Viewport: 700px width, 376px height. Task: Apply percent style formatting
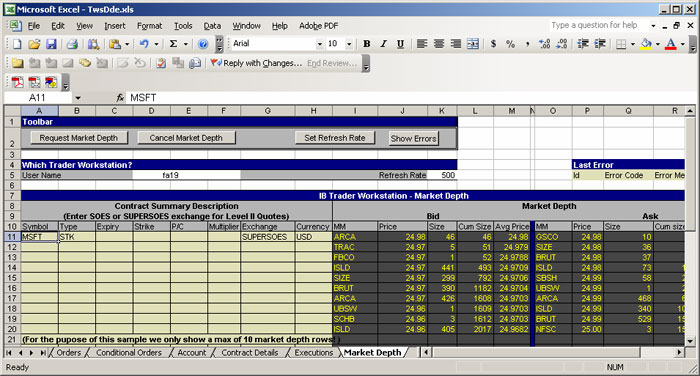510,44
